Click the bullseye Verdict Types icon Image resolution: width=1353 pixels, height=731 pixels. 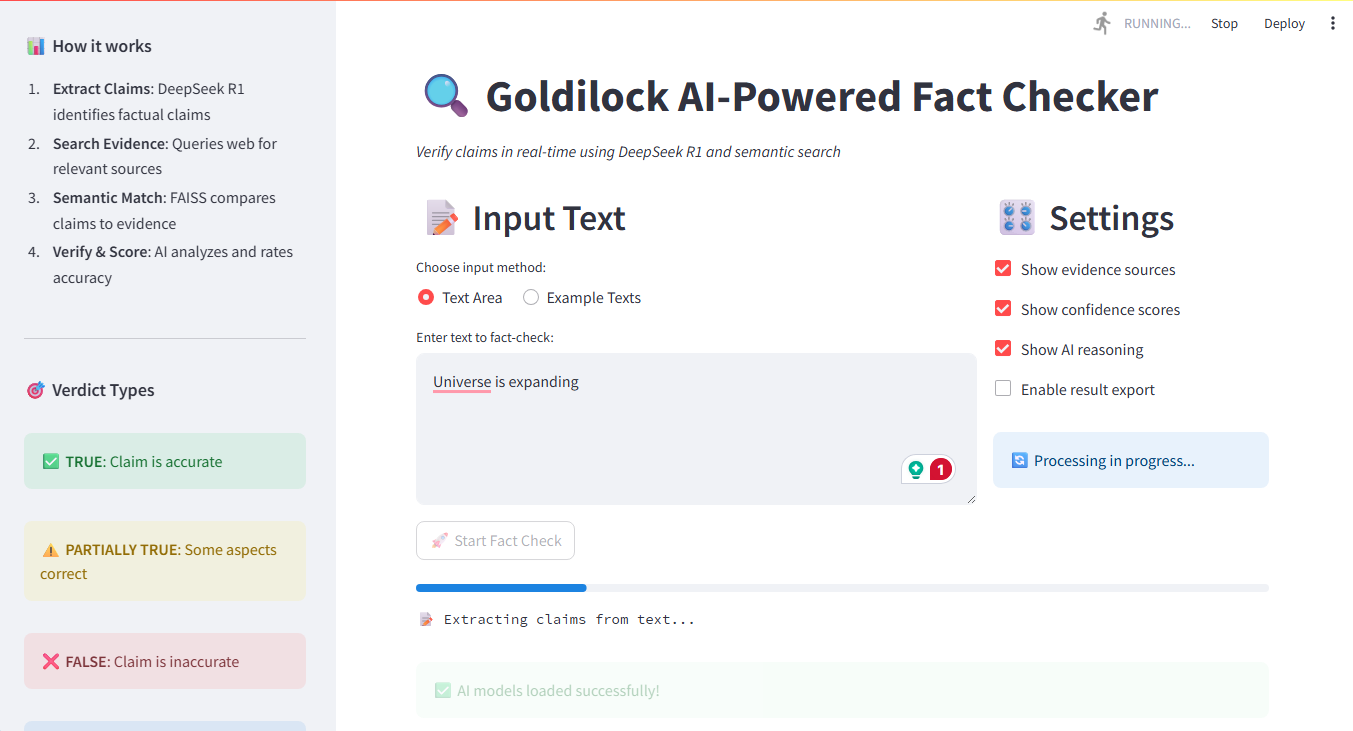pyautogui.click(x=36, y=390)
